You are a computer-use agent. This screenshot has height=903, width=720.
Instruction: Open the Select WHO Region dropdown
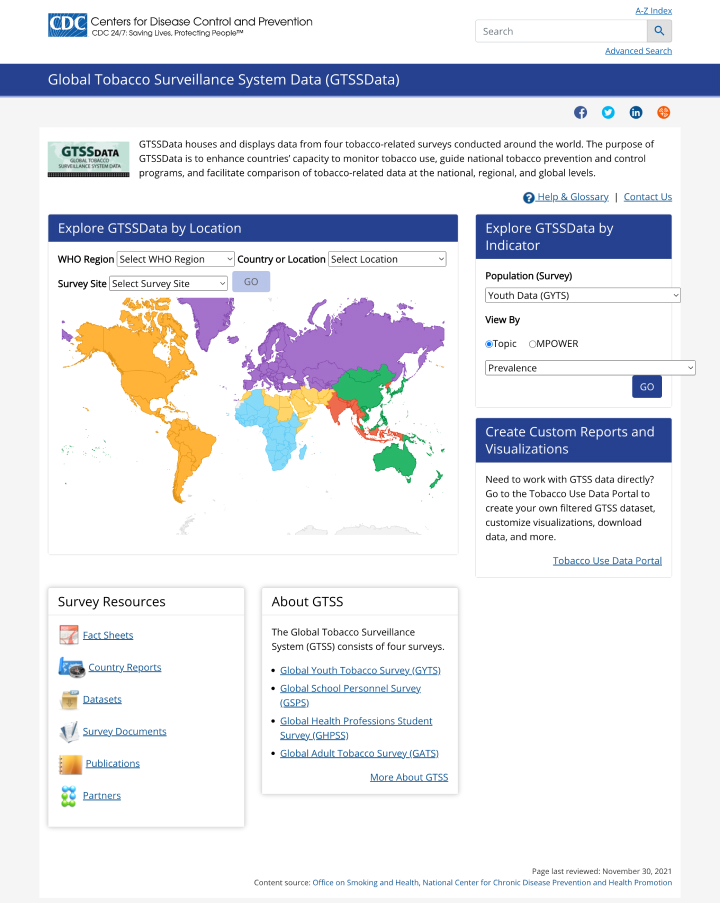point(176,259)
